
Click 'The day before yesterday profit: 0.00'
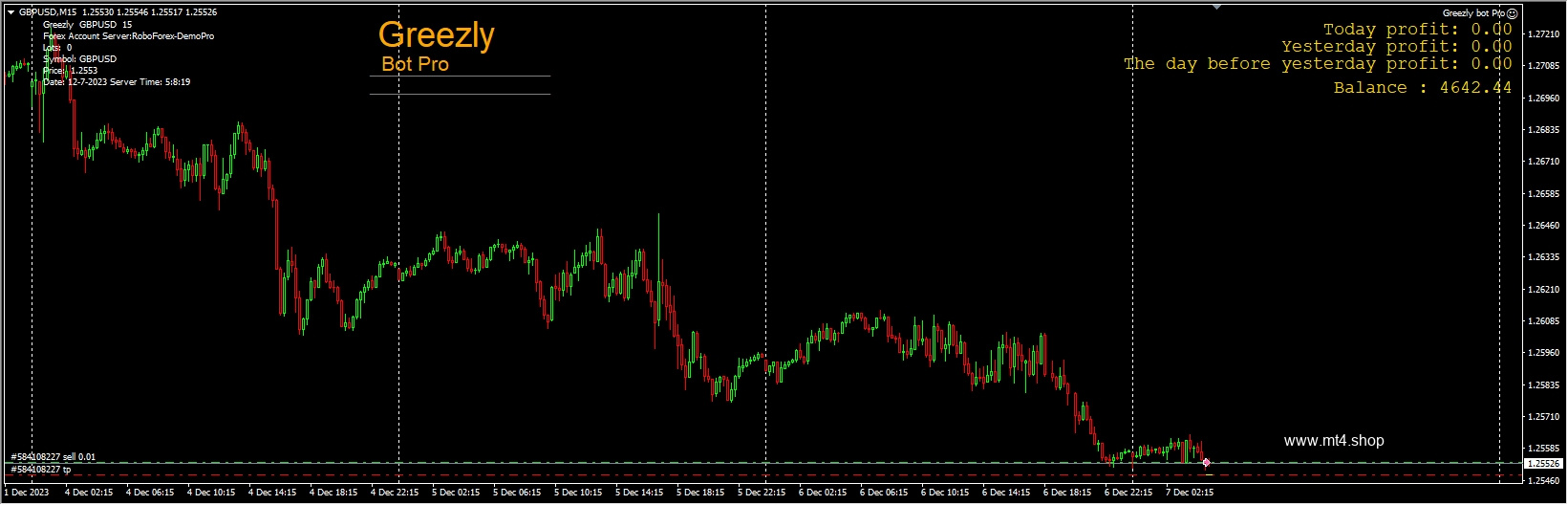point(1318,64)
